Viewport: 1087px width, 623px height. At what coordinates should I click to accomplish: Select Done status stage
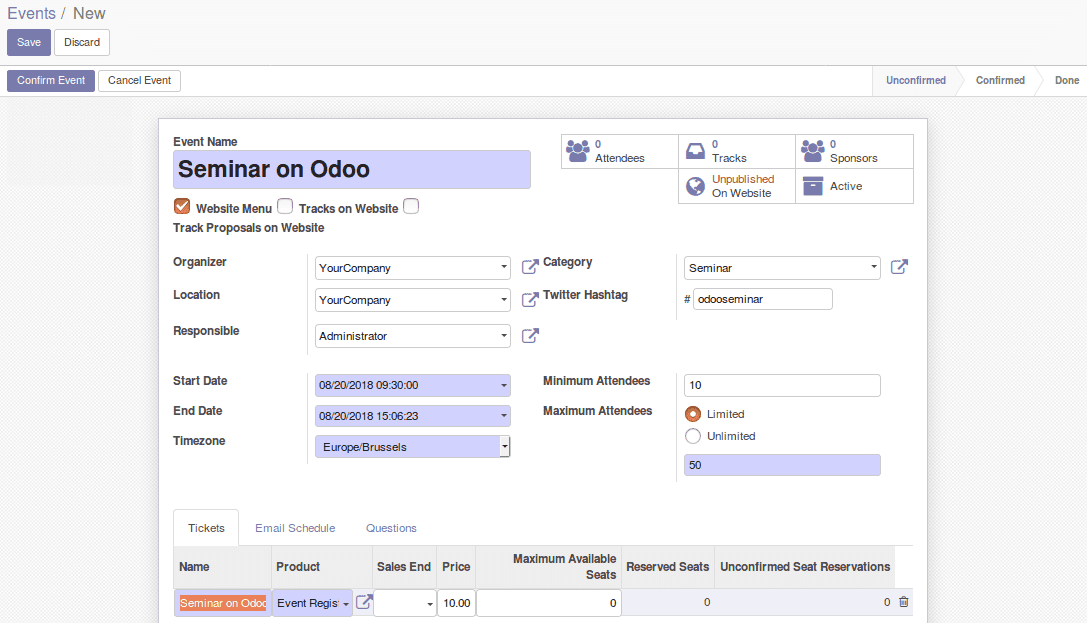1066,80
